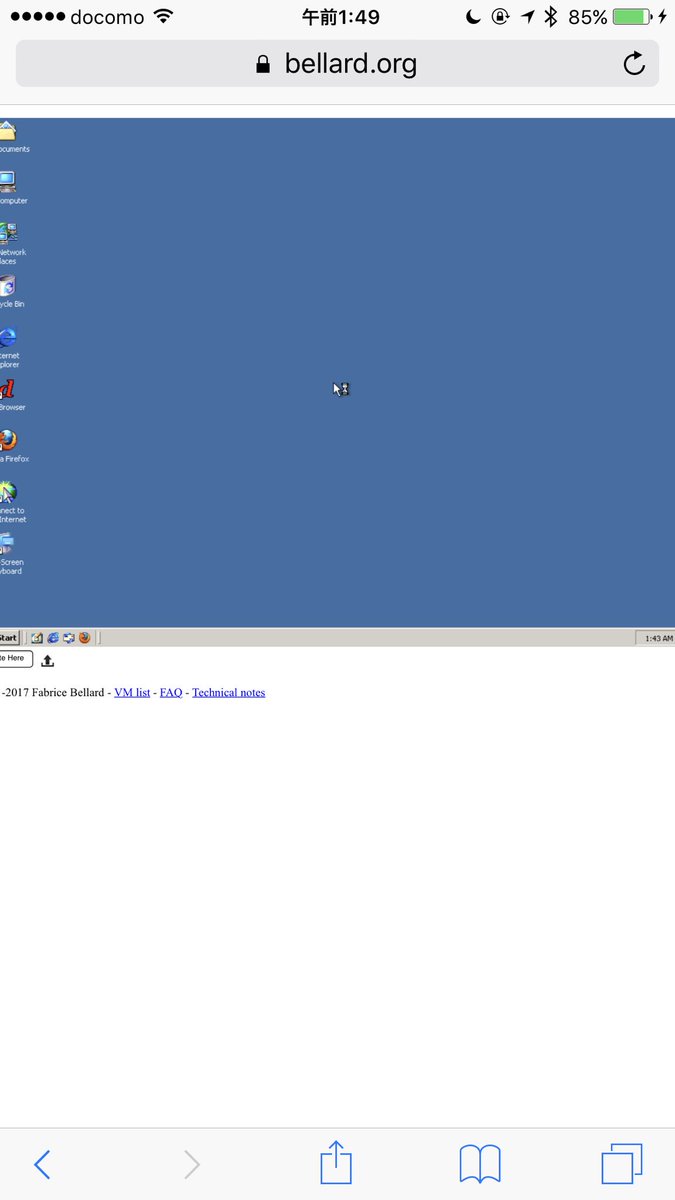Click first quick launch icon beside Start
Image resolution: width=675 pixels, height=1200 pixels.
point(37,637)
